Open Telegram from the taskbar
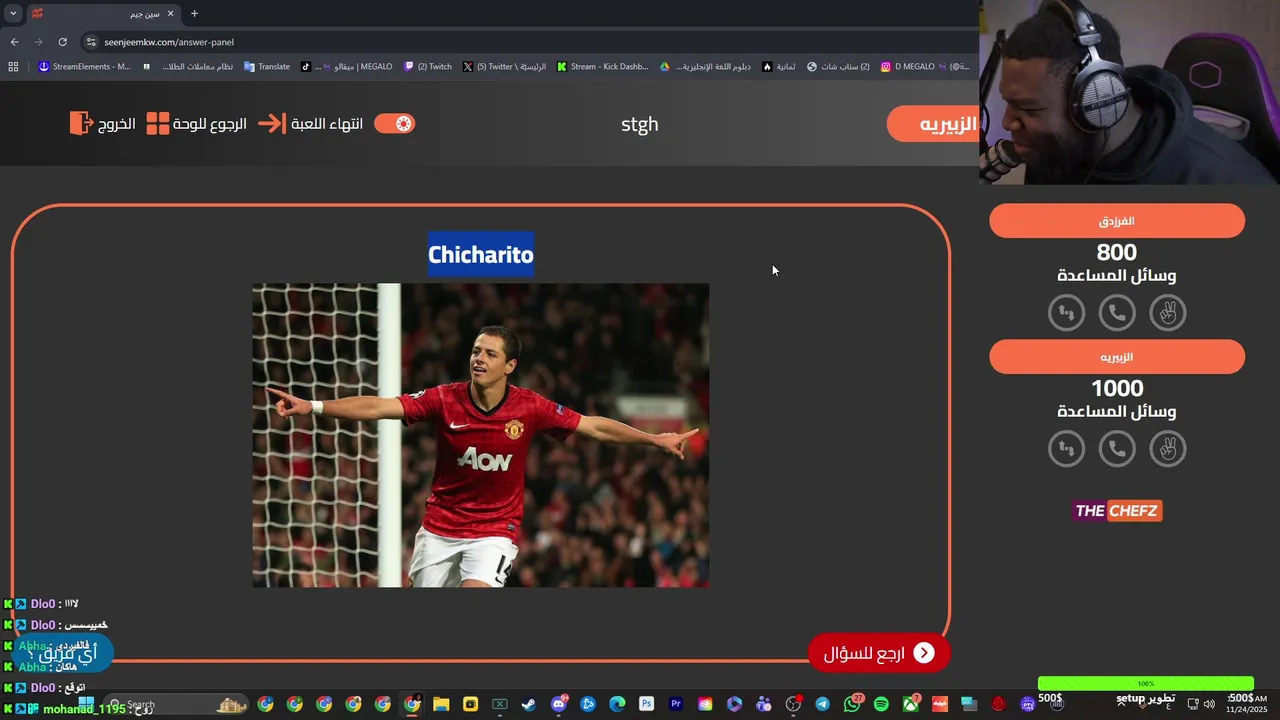This screenshot has height=720, width=1280. click(822, 704)
